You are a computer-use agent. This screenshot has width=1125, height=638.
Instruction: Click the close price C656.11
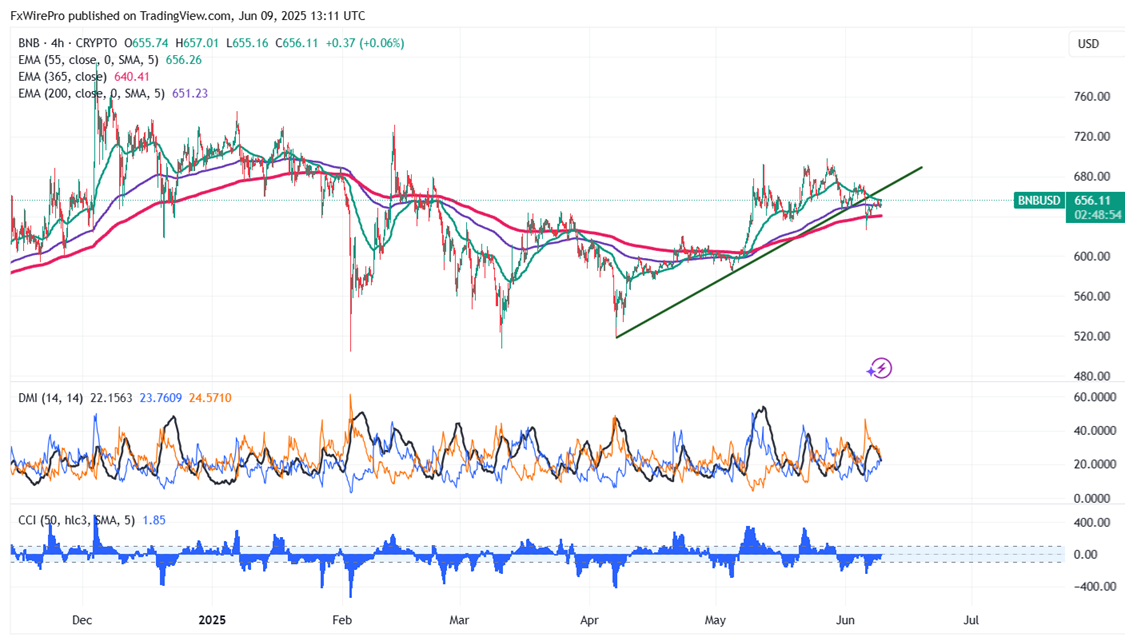coord(297,43)
